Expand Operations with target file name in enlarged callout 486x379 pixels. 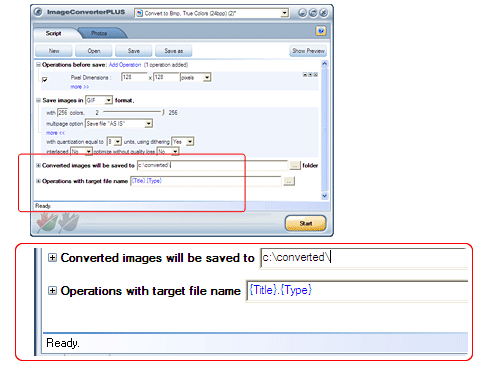[52, 291]
